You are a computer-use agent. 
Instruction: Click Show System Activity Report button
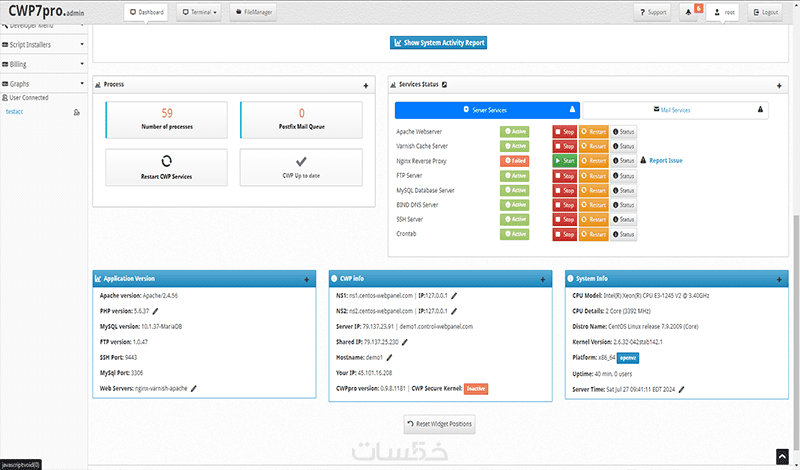coord(438,43)
